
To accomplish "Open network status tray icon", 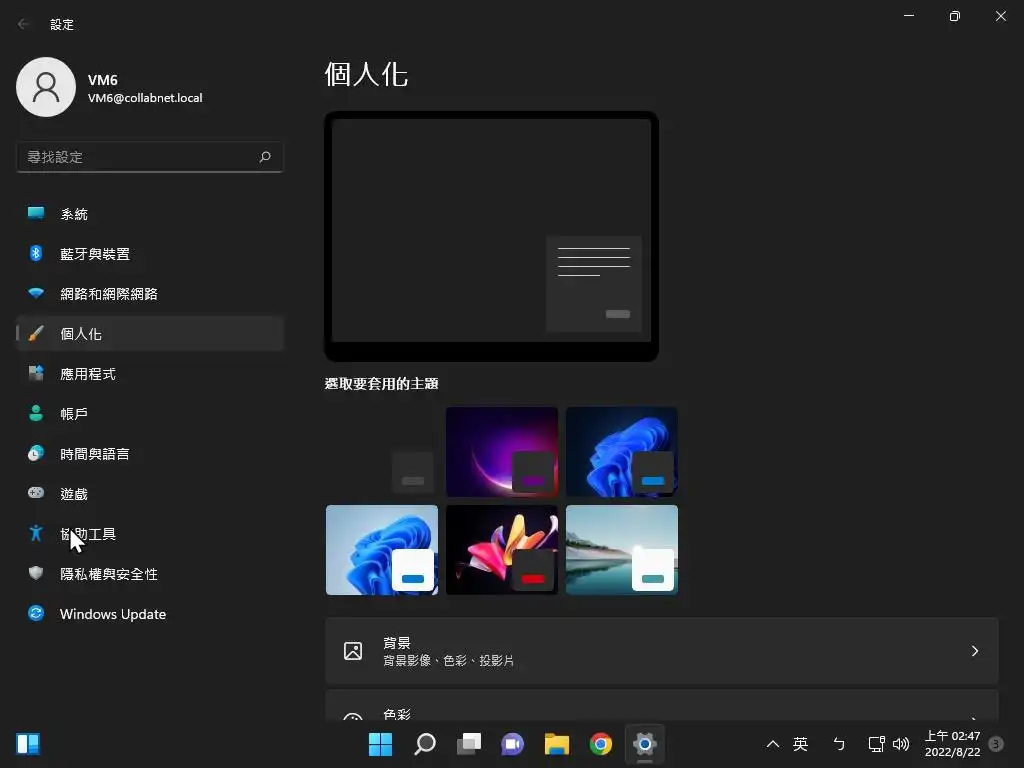I will [876, 744].
